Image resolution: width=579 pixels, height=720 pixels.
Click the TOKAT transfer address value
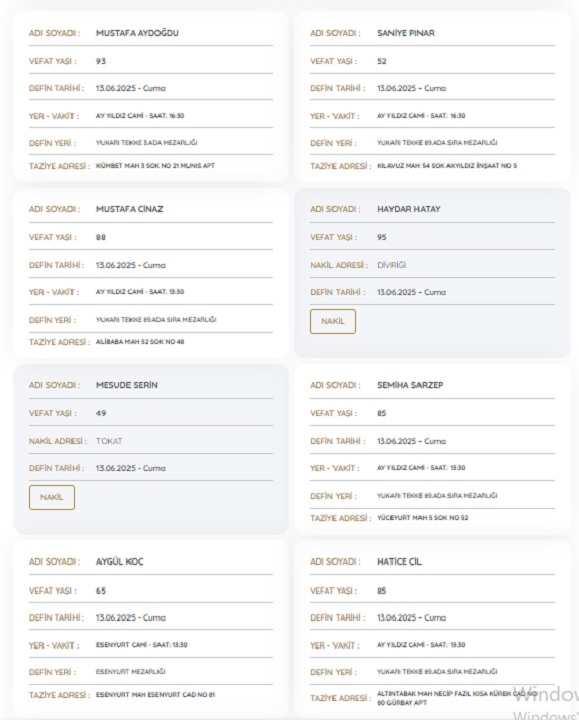click(x=109, y=441)
